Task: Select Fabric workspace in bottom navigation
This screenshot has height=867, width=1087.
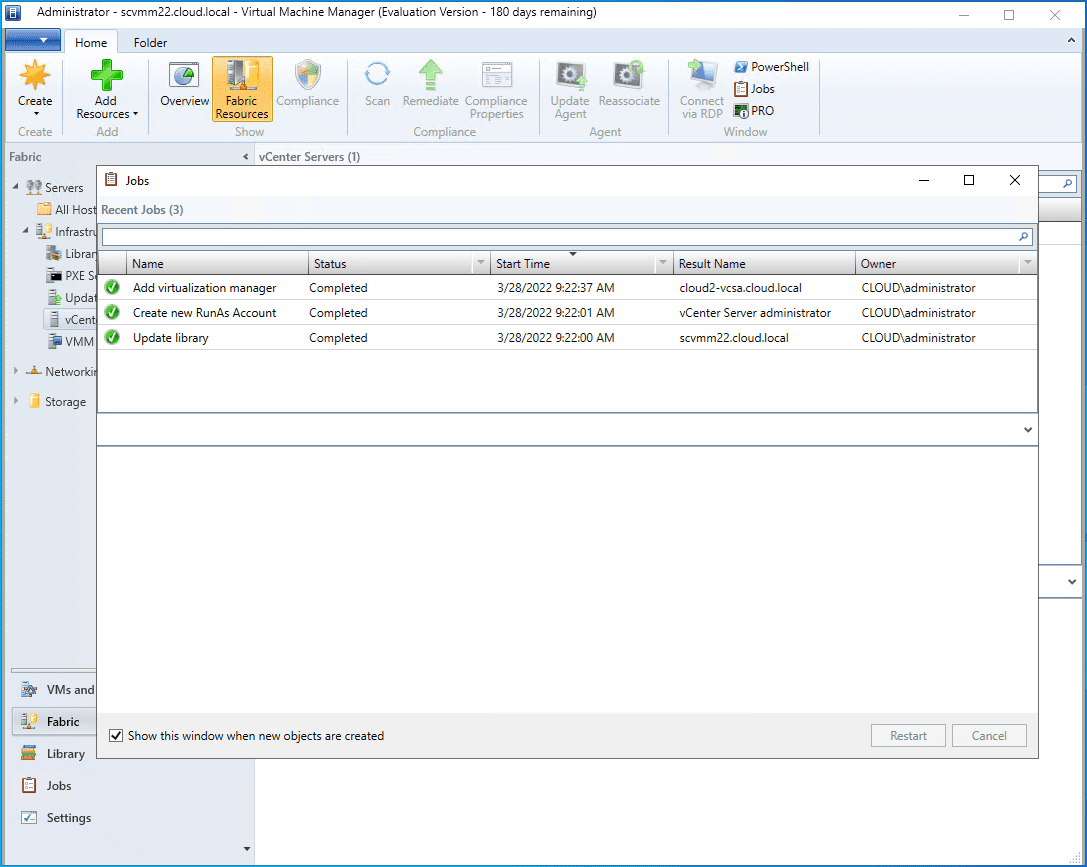Action: [54, 721]
